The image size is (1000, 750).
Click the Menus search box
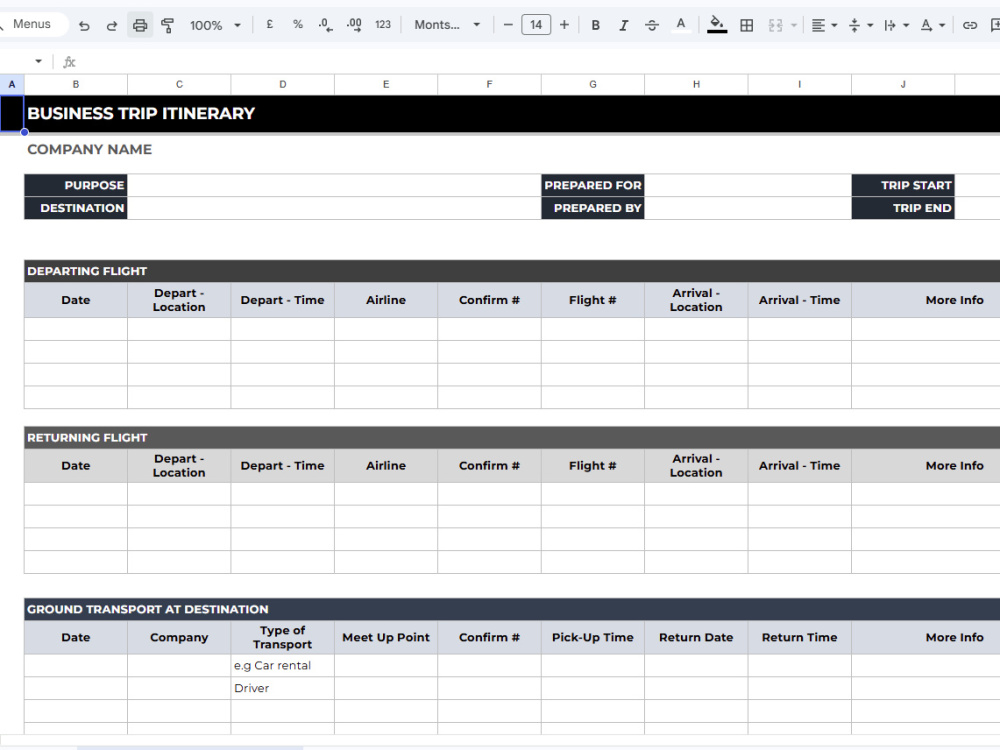32,24
